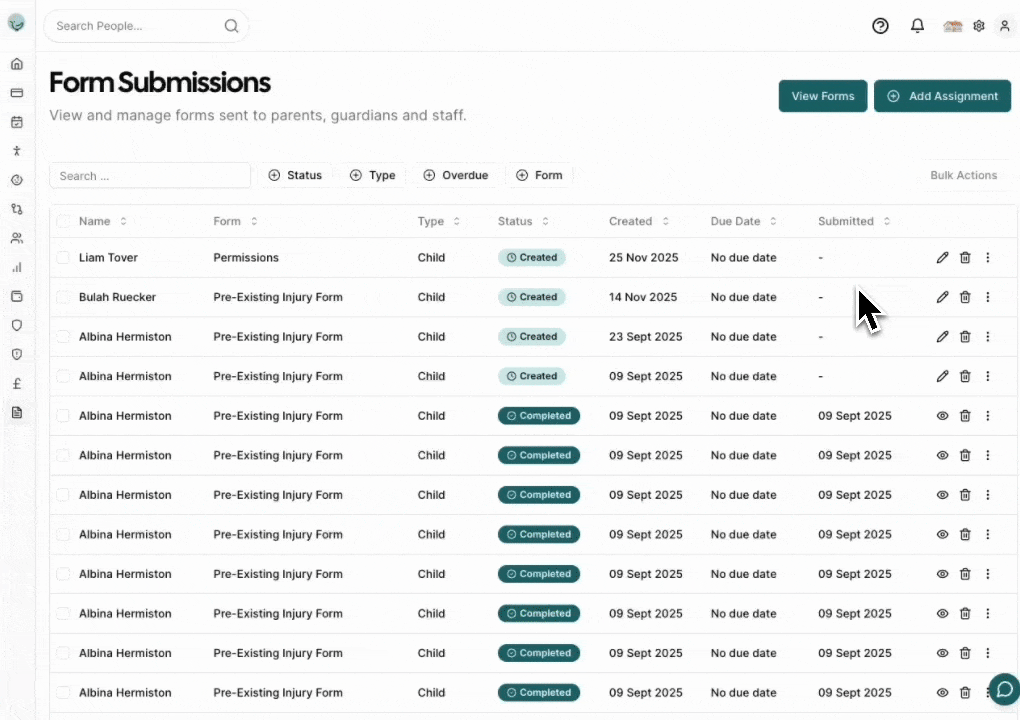This screenshot has width=1020, height=720.
Task: Sort the table by Due Date column
Action: point(743,221)
